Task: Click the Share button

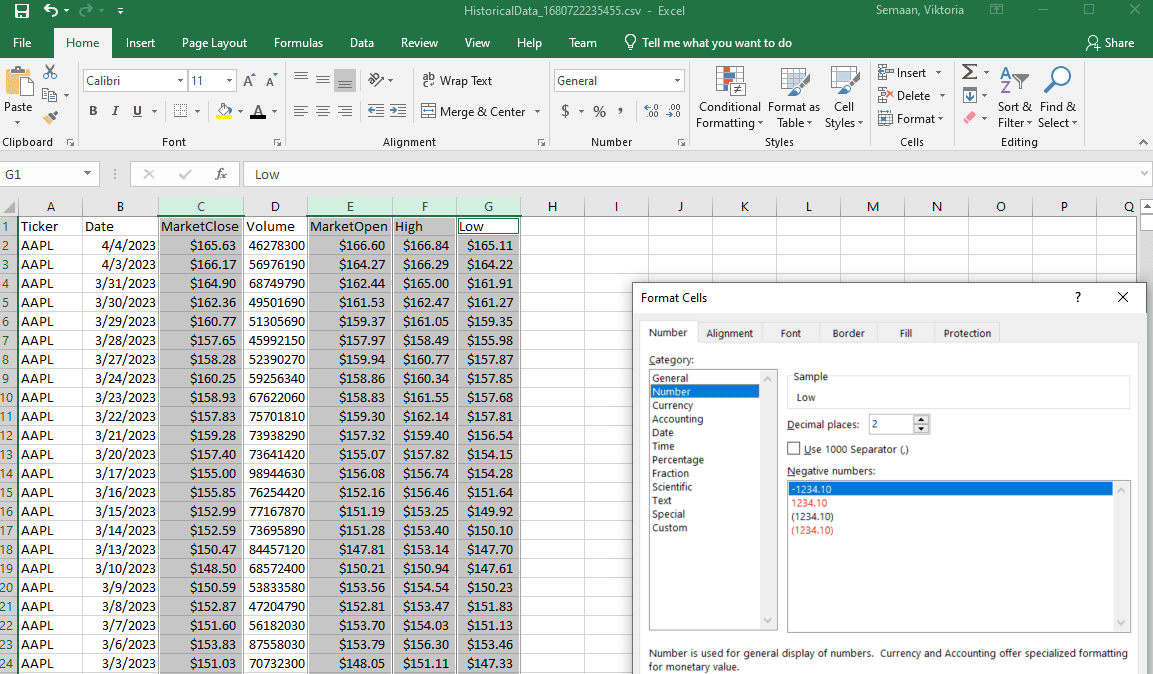Action: click(1110, 43)
